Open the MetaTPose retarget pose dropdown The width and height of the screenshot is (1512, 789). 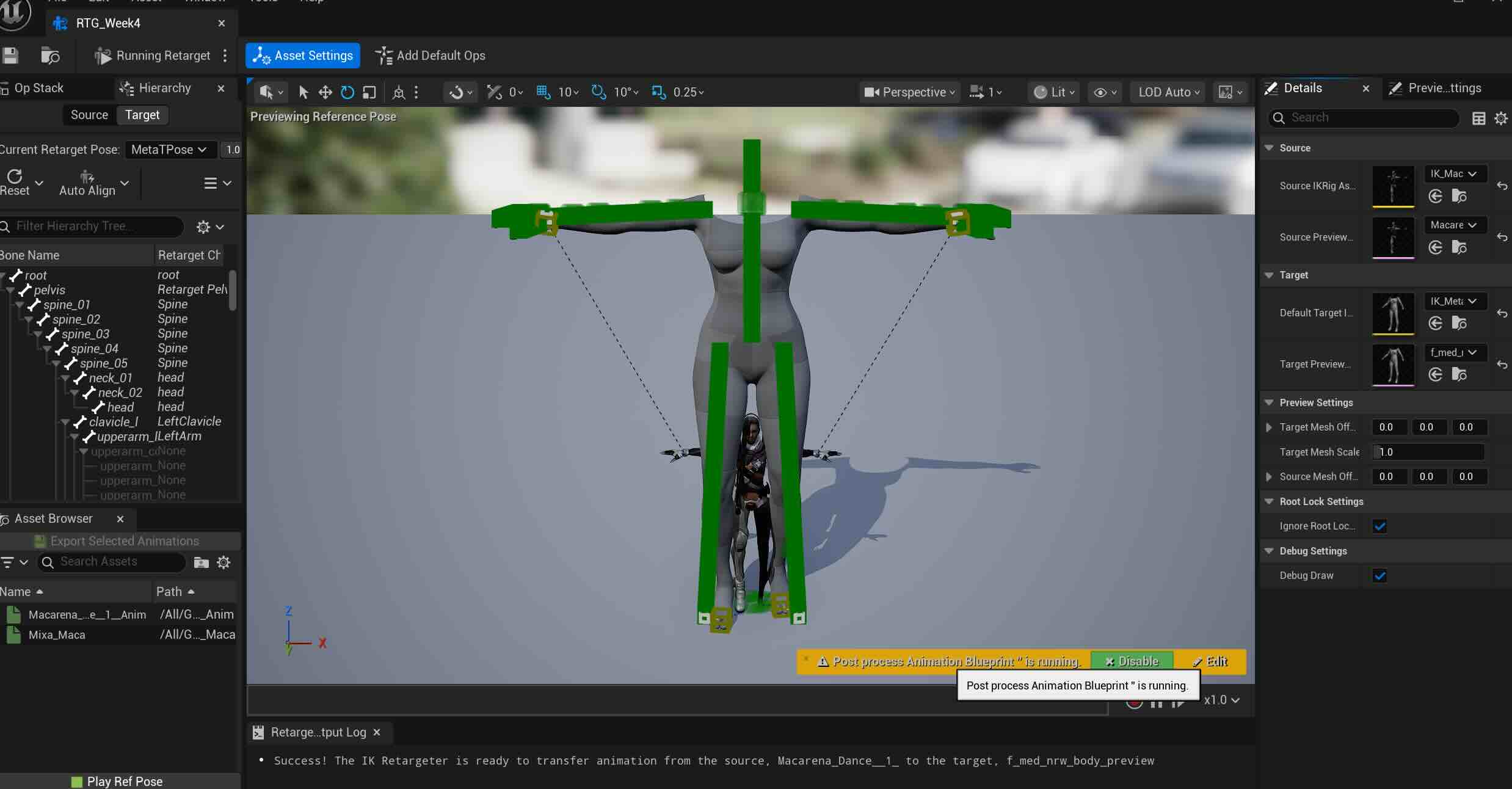tap(169, 150)
